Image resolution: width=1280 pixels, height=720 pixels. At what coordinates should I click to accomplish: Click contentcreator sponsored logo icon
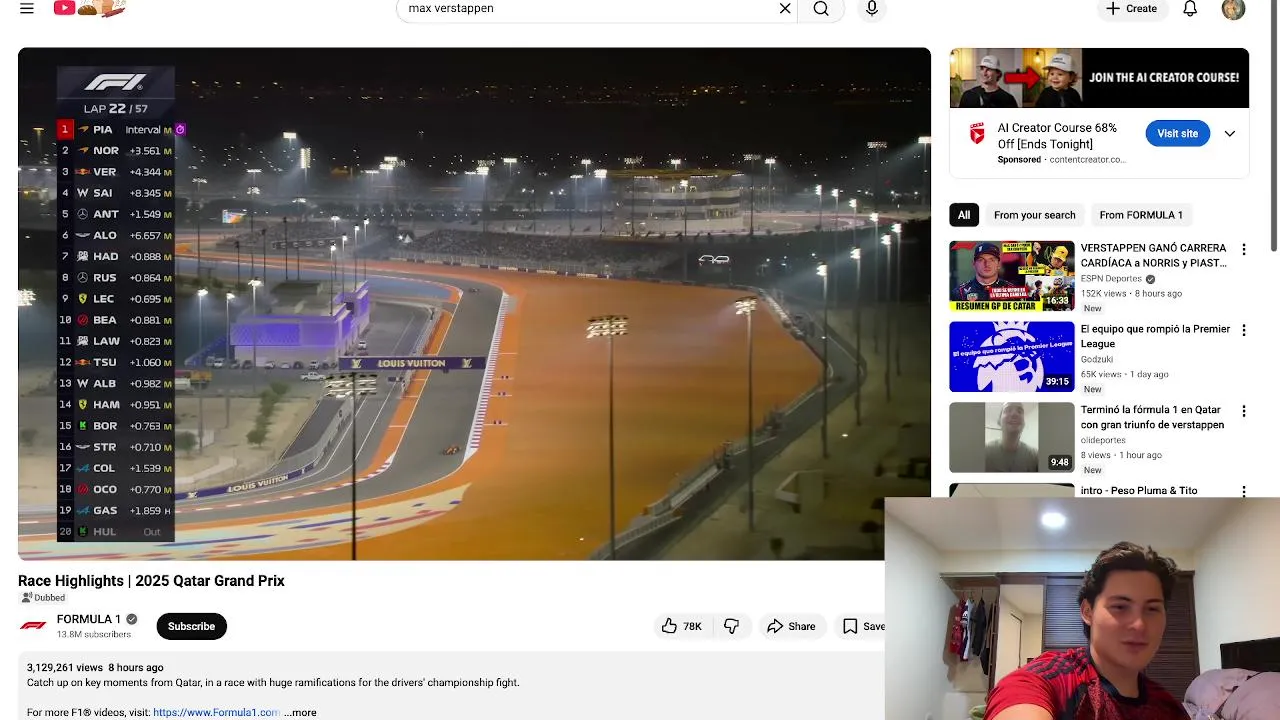(x=977, y=133)
